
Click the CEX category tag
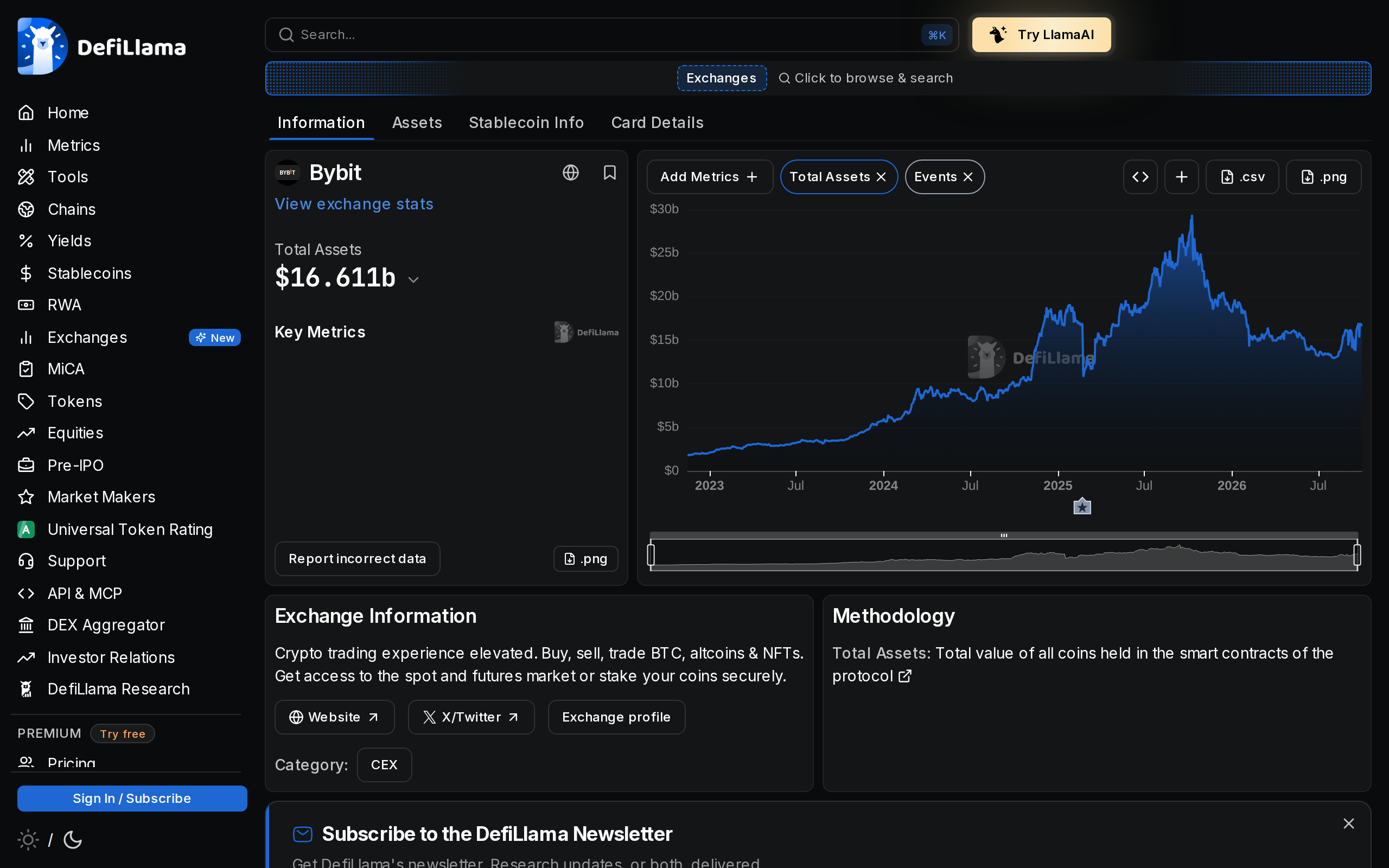tap(384, 765)
